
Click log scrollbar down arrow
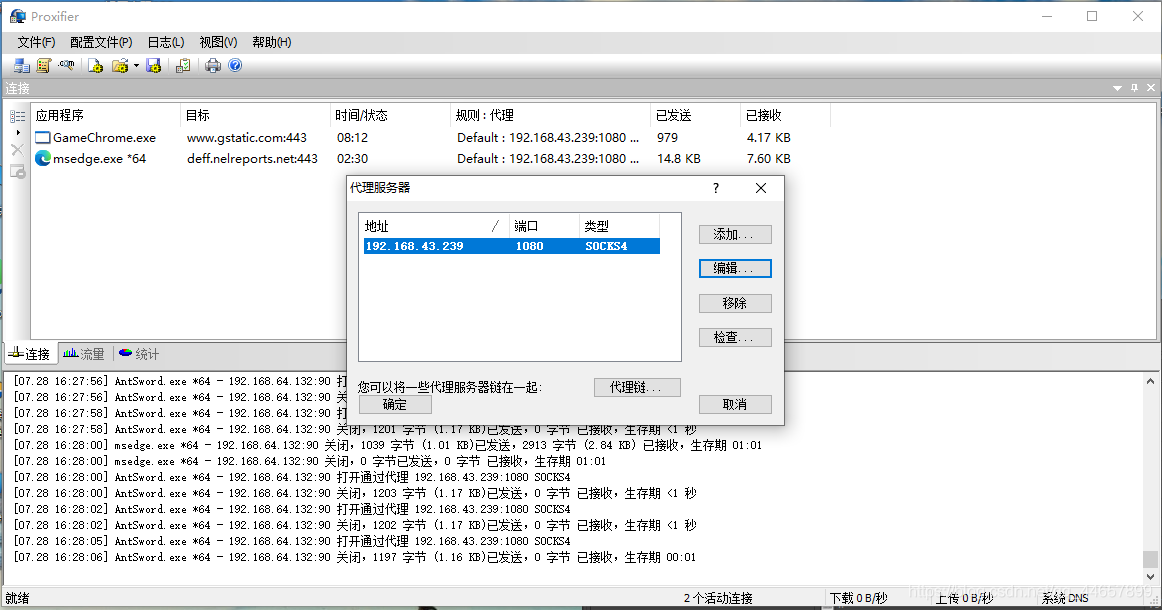point(1150,577)
